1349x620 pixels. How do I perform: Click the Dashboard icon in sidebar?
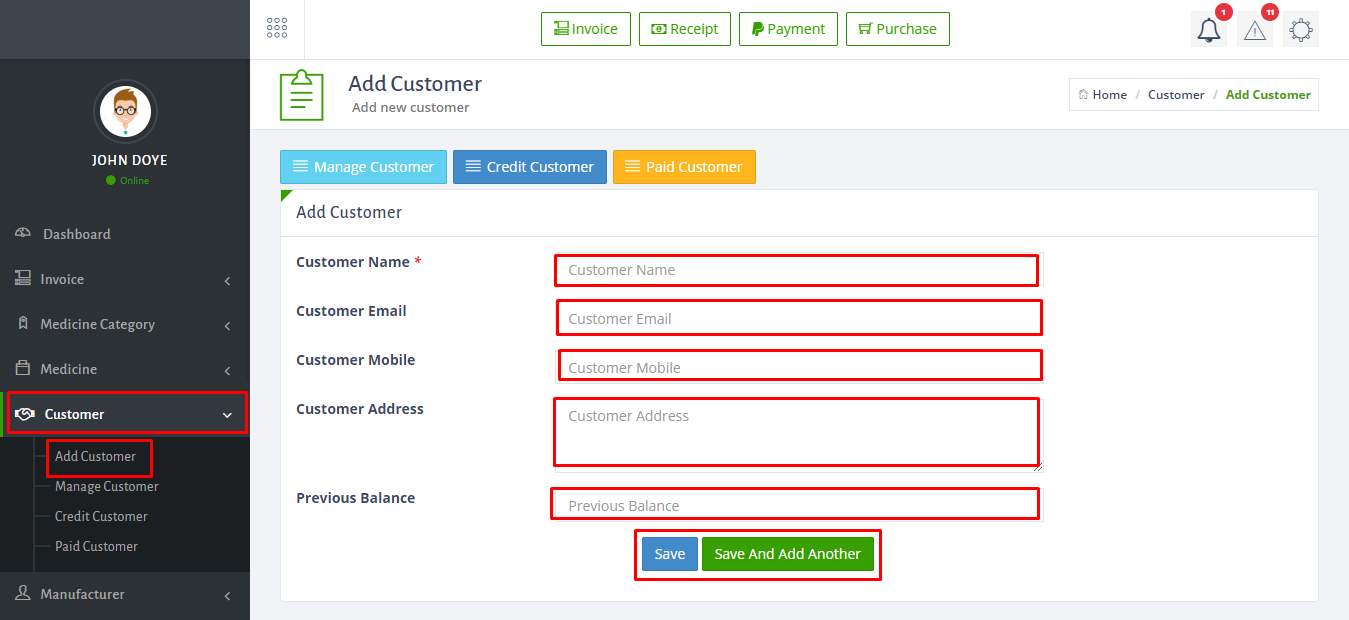(x=23, y=233)
